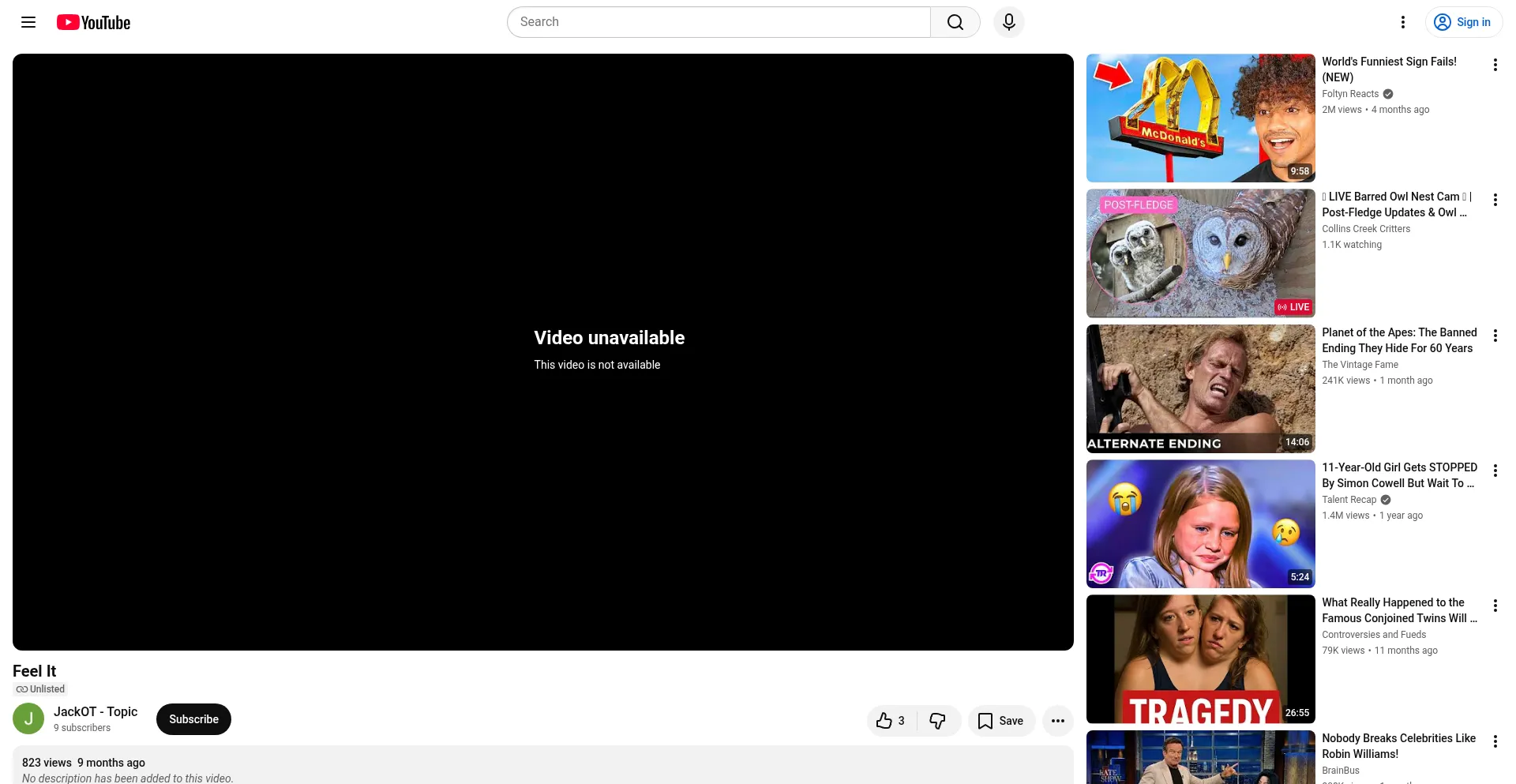Visit The Vintage Fame channel

click(x=1360, y=365)
